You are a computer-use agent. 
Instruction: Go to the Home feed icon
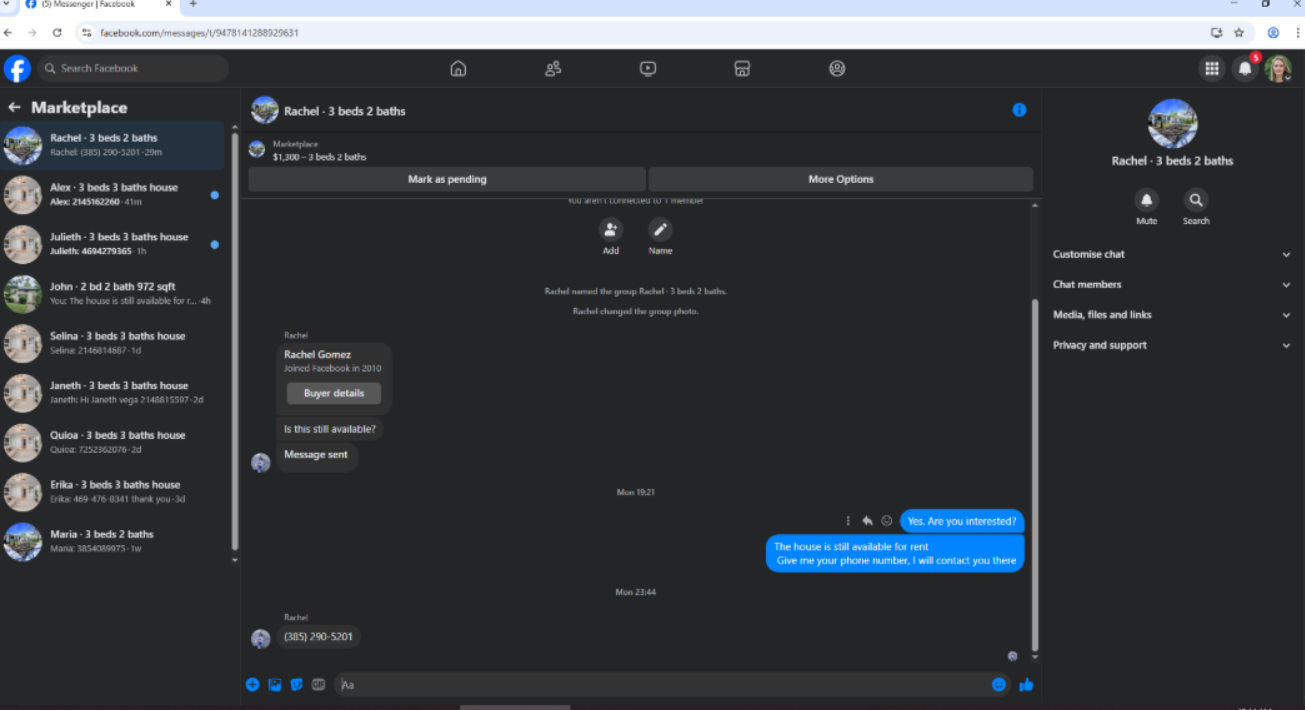click(x=458, y=68)
